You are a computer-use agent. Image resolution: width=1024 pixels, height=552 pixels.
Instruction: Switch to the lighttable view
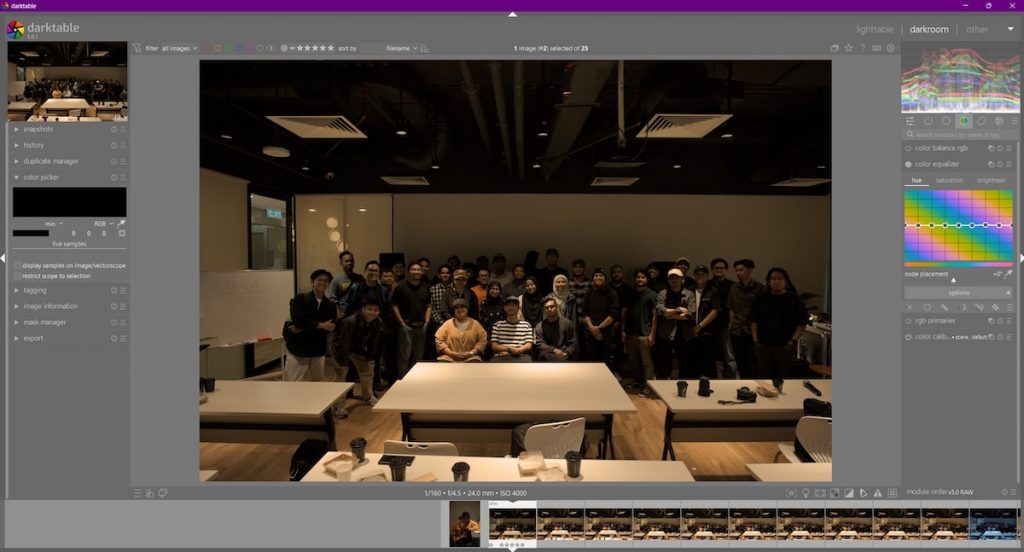[x=874, y=29]
